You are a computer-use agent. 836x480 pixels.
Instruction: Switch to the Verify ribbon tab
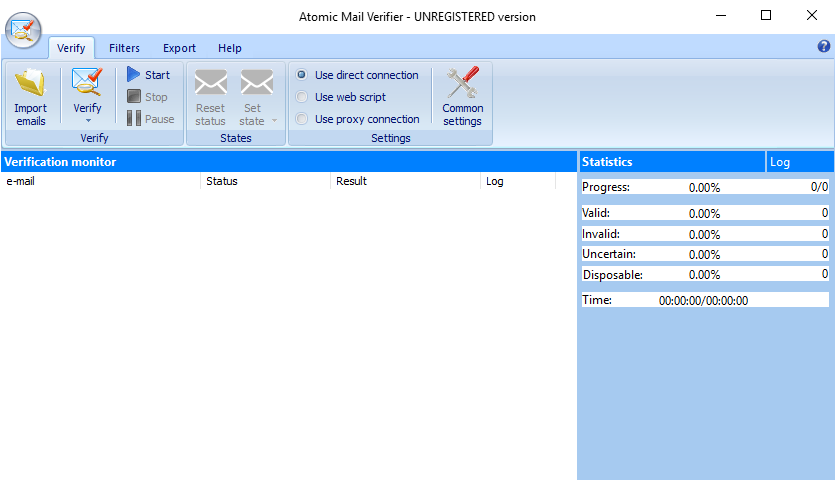71,48
